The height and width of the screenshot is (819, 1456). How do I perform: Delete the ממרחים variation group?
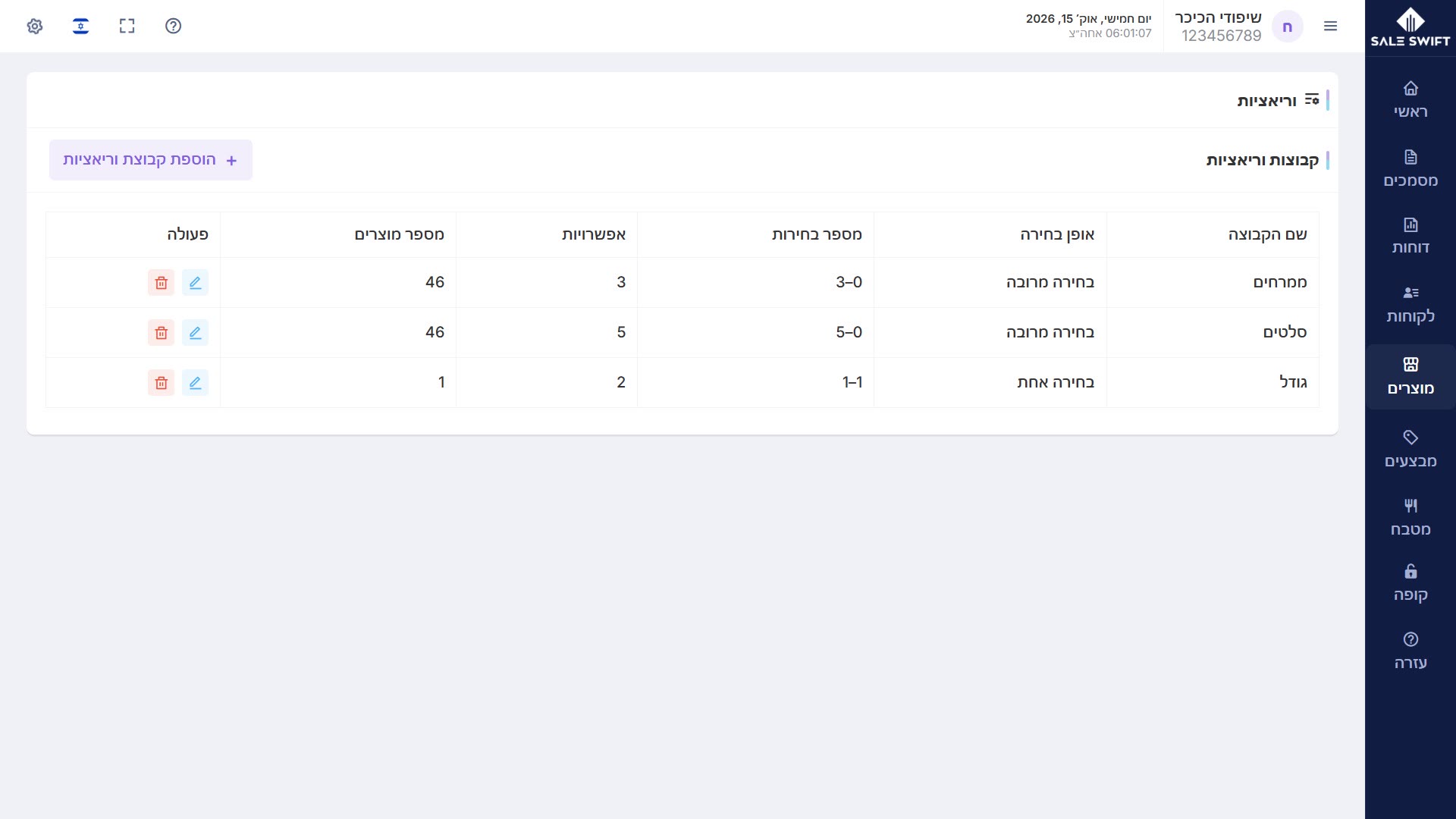161,283
